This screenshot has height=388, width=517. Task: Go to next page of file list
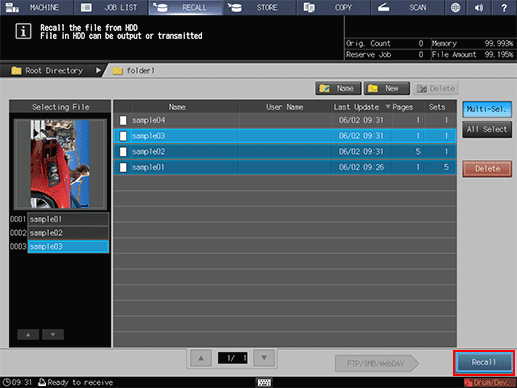pos(264,358)
